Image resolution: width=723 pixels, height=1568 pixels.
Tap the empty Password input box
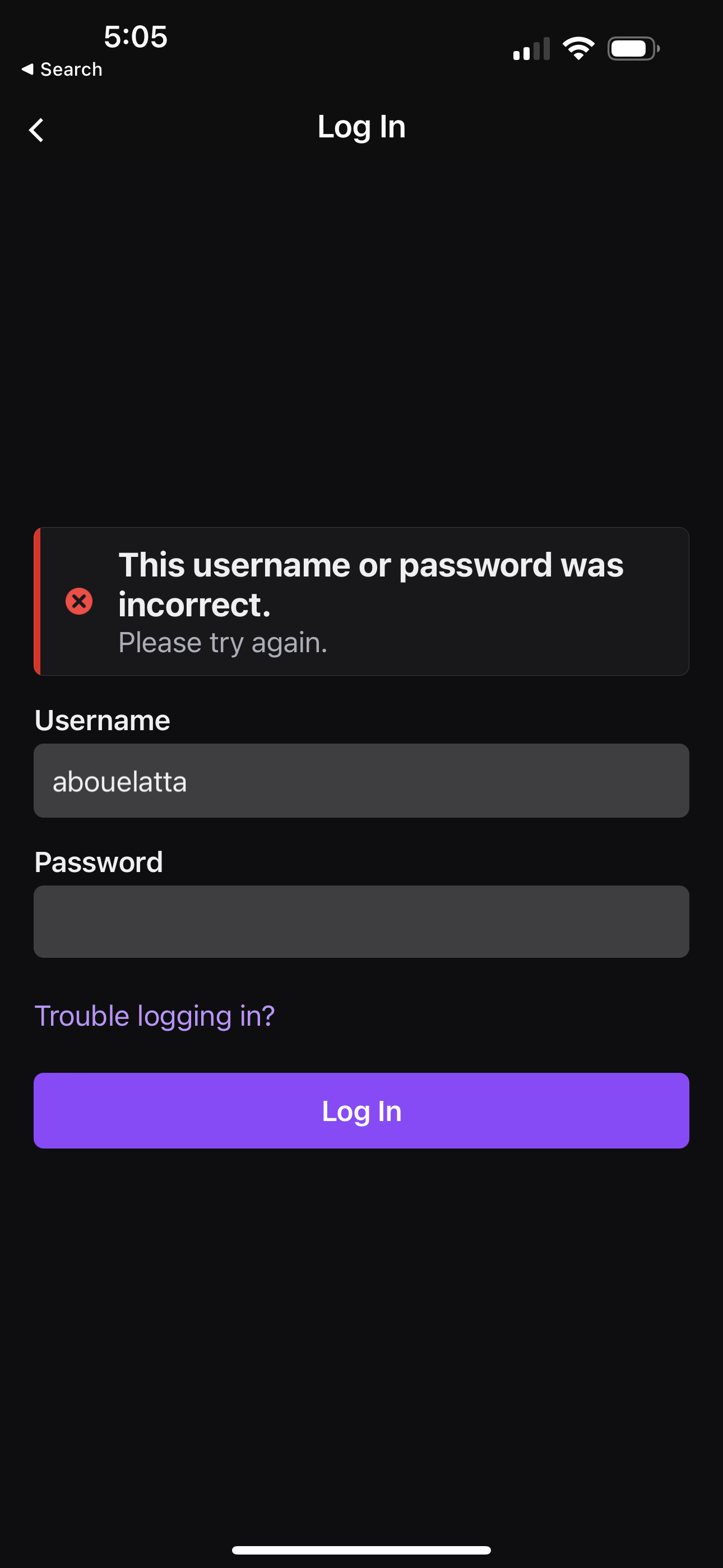pos(361,921)
